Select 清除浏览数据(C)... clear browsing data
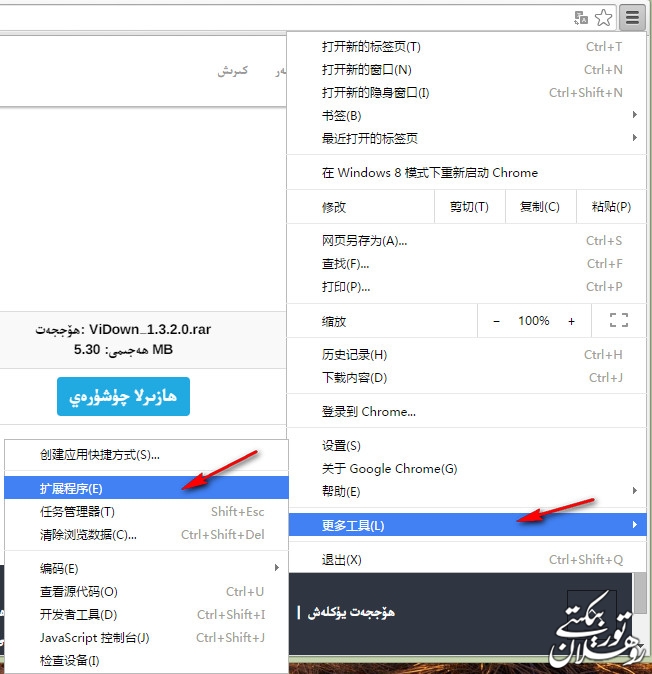The height and width of the screenshot is (674, 652). click(146, 535)
